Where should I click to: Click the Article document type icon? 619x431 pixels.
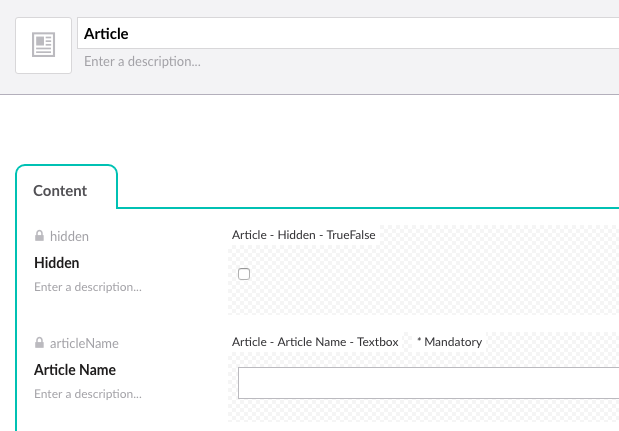tap(43, 45)
